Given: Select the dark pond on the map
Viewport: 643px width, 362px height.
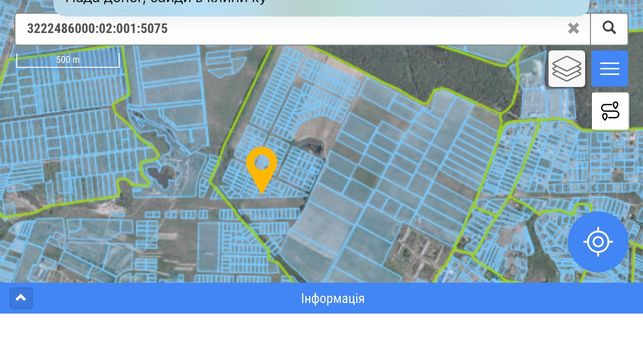Looking at the screenshot, I should click(x=161, y=176).
